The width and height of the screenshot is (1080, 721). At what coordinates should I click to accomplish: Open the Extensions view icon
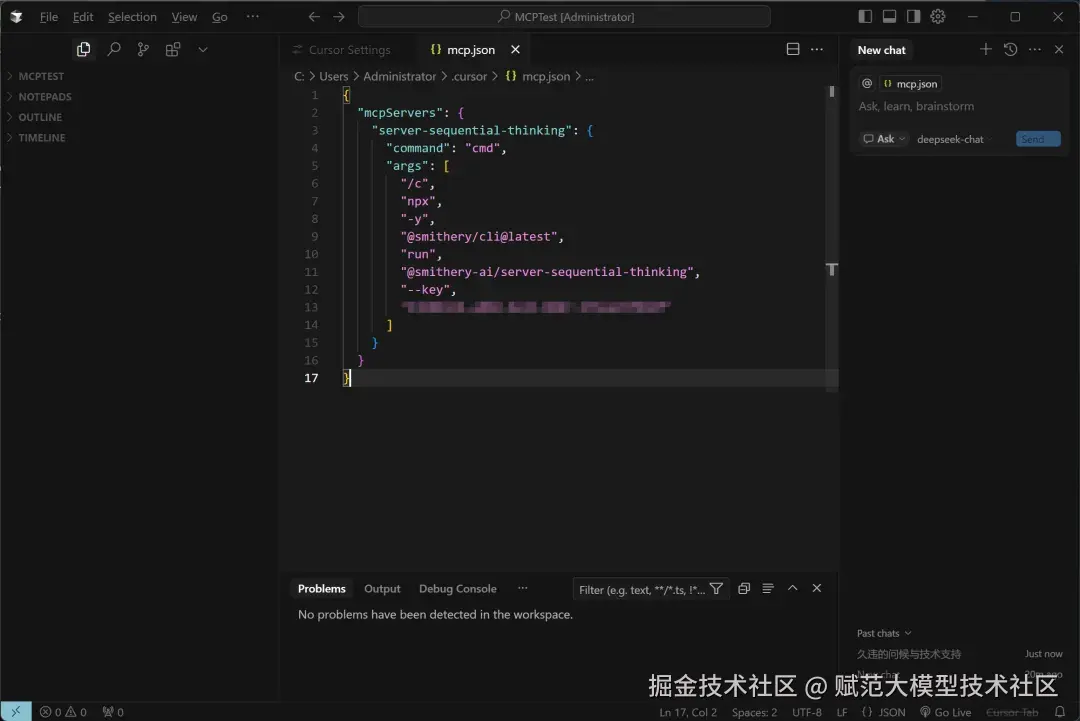(172, 48)
